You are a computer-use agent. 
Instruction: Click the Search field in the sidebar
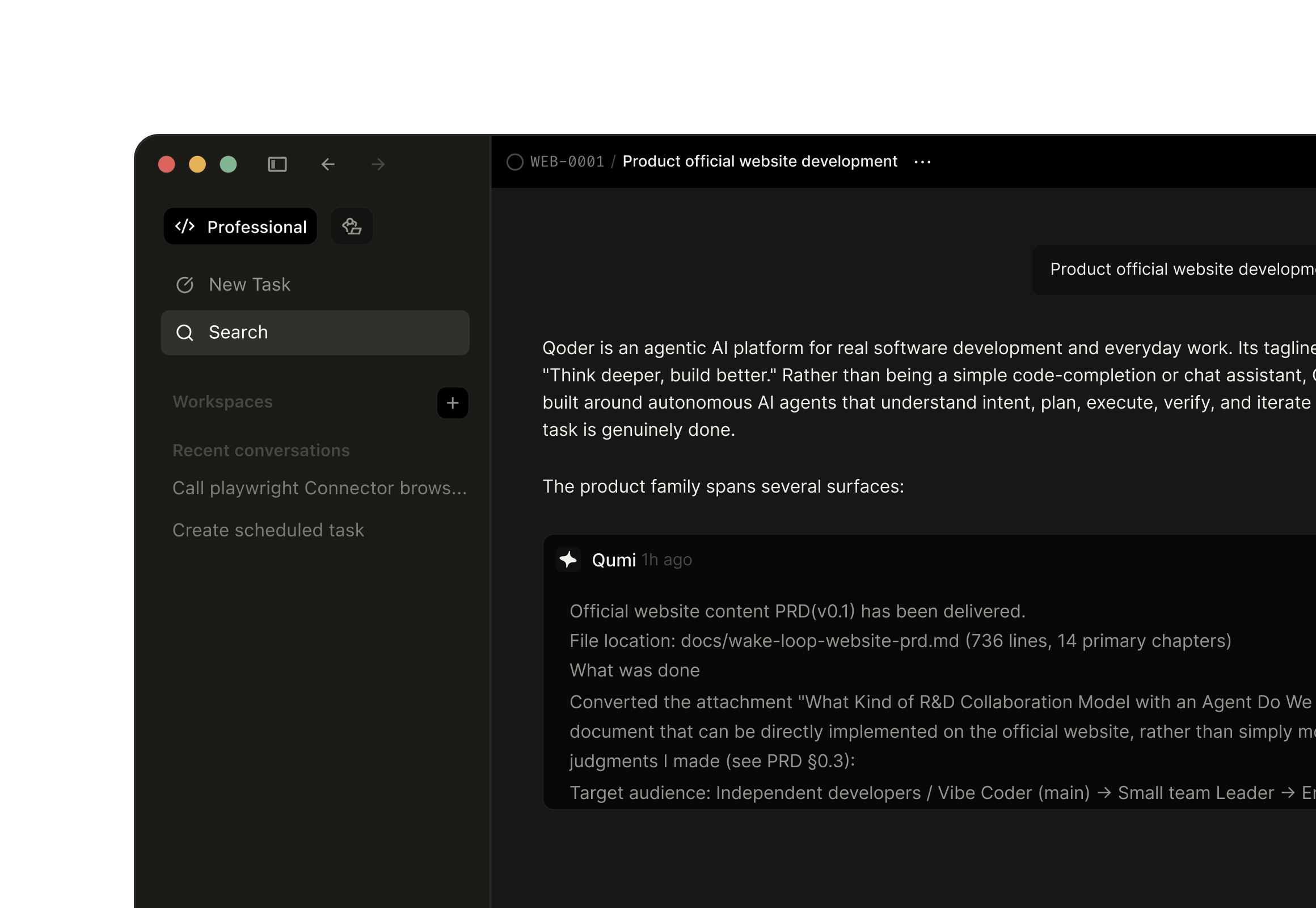tap(315, 333)
